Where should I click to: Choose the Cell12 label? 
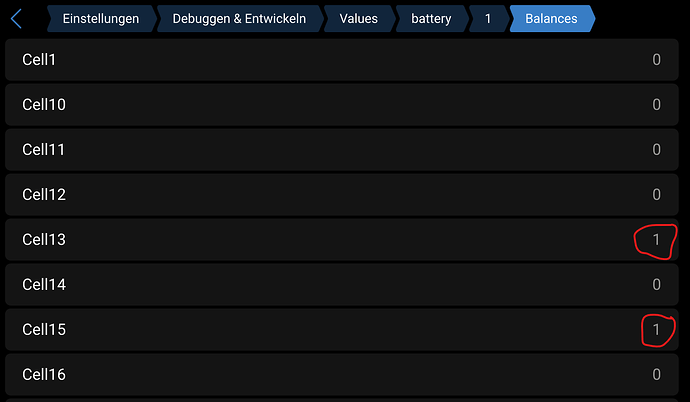tap(44, 194)
